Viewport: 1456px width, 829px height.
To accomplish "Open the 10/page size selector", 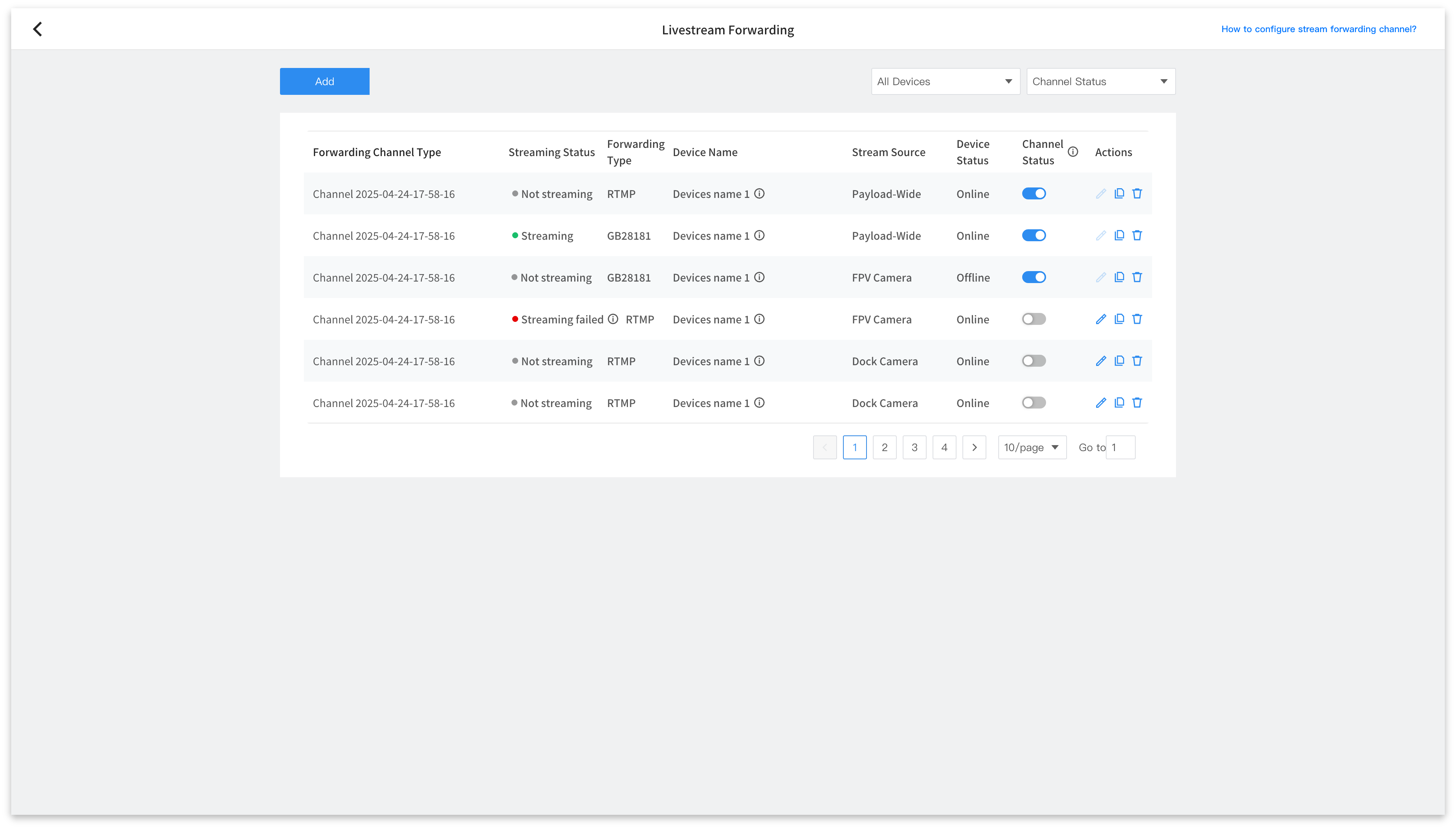I will (1032, 447).
